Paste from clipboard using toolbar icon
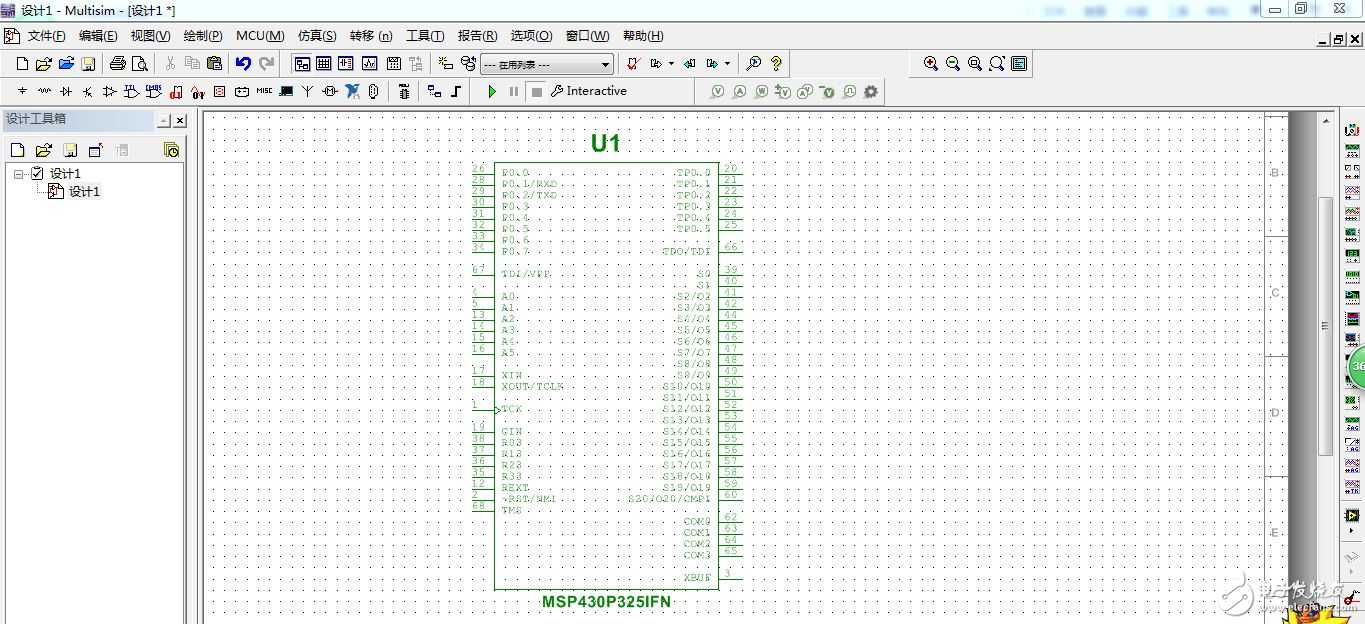Image resolution: width=1365 pixels, height=624 pixels. click(x=214, y=64)
